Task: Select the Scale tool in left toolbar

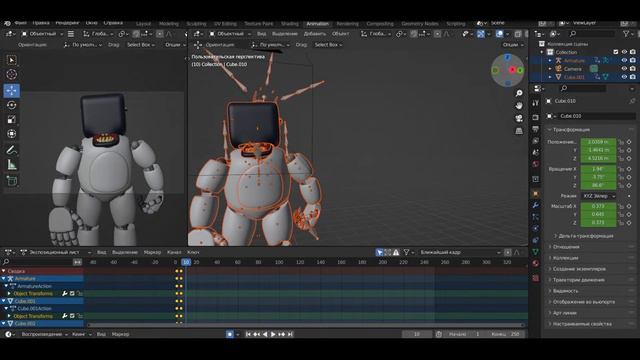Action: click(11, 120)
